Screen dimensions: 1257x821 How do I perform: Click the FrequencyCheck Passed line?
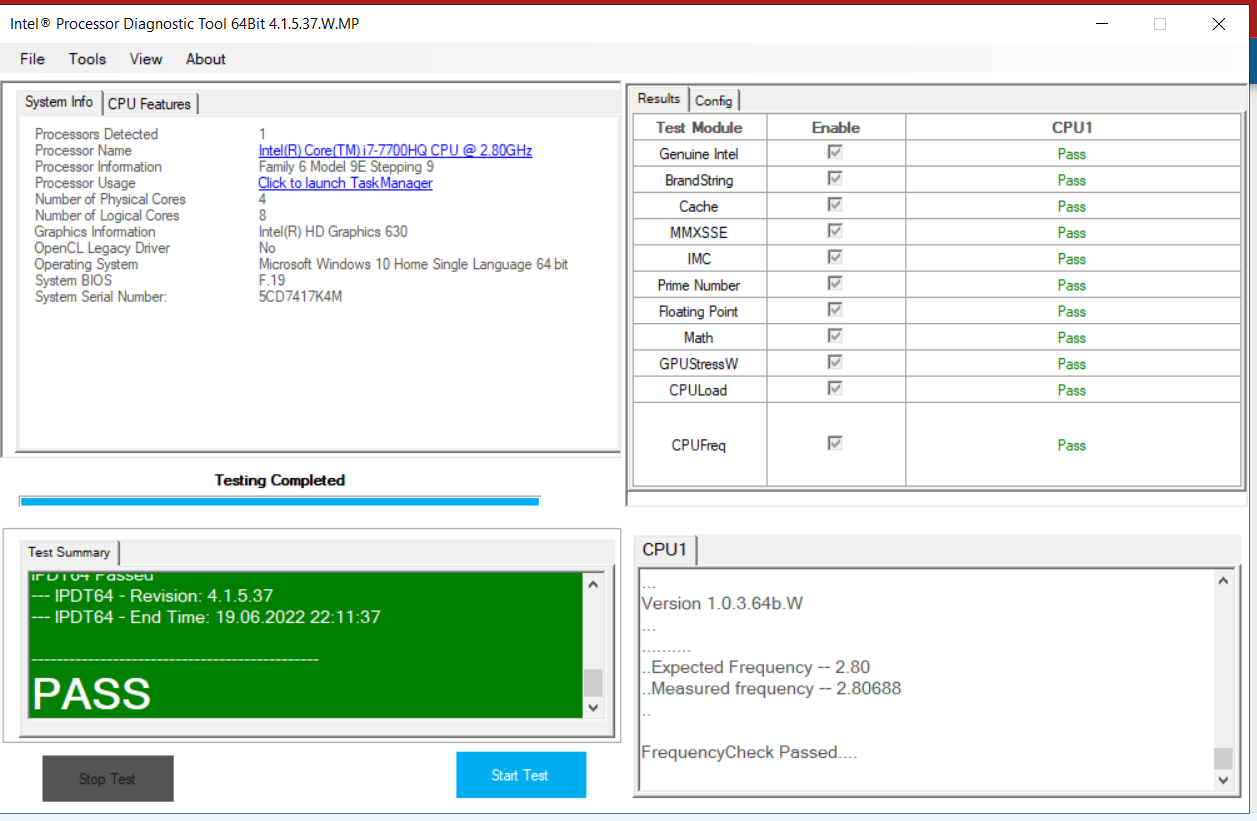[x=749, y=752]
